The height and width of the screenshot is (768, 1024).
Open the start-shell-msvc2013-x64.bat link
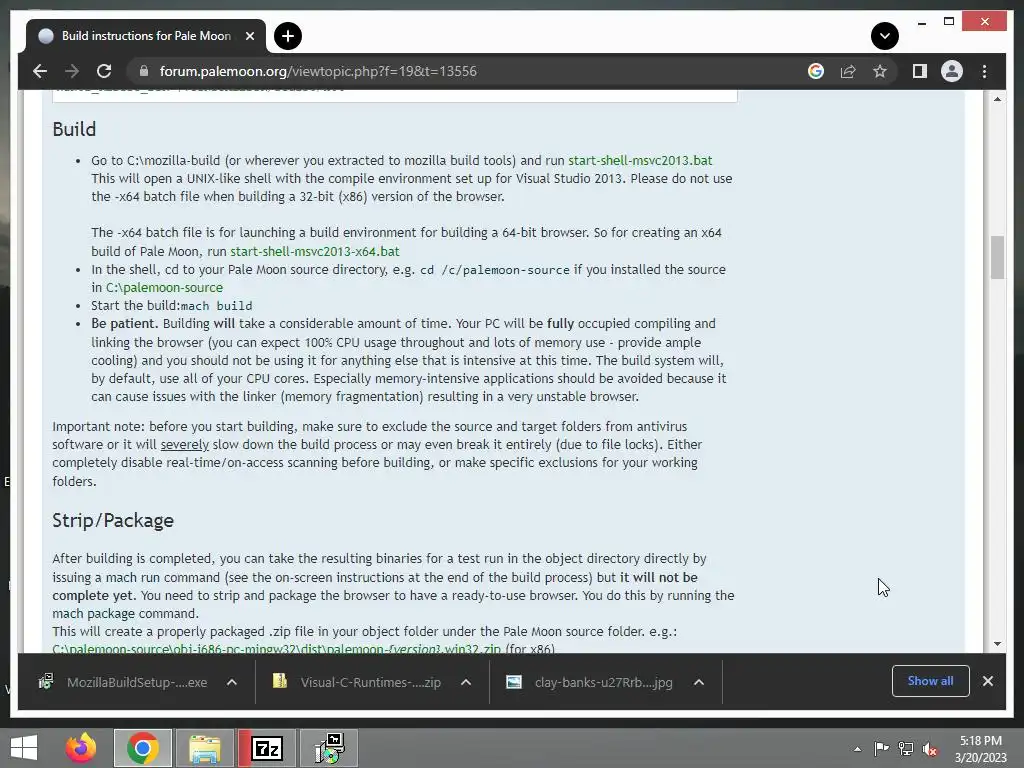pos(315,251)
